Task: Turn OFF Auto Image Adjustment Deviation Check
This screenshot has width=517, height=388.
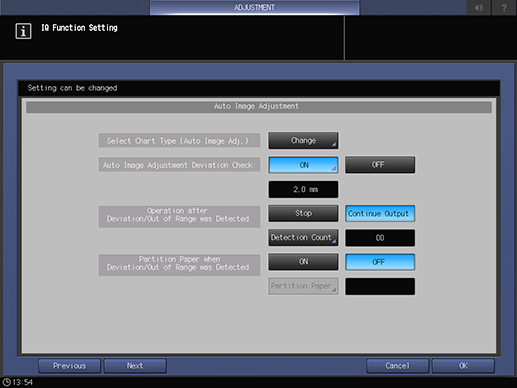Action: pyautogui.click(x=380, y=165)
